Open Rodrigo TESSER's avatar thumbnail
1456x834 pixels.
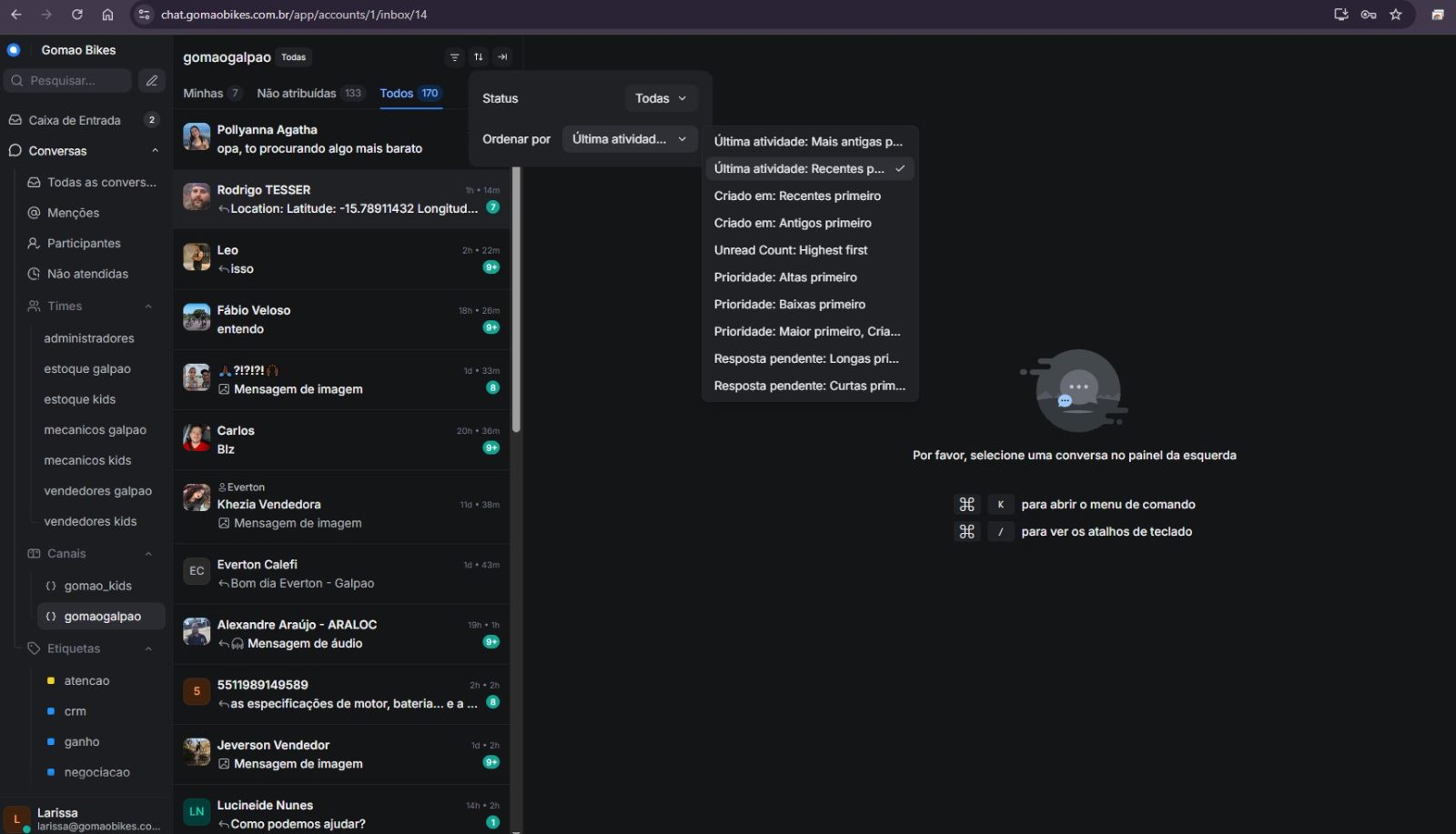tap(197, 196)
